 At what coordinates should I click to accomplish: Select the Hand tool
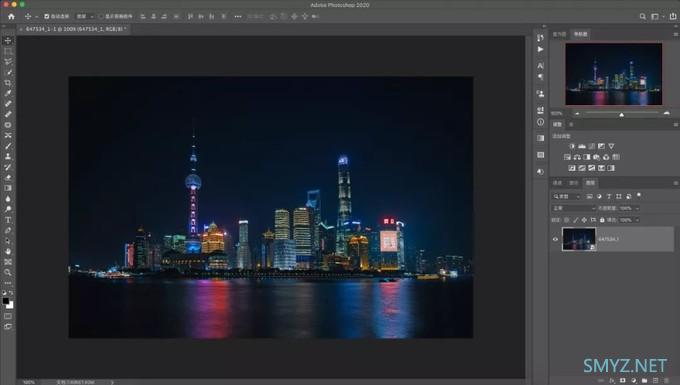coord(8,251)
